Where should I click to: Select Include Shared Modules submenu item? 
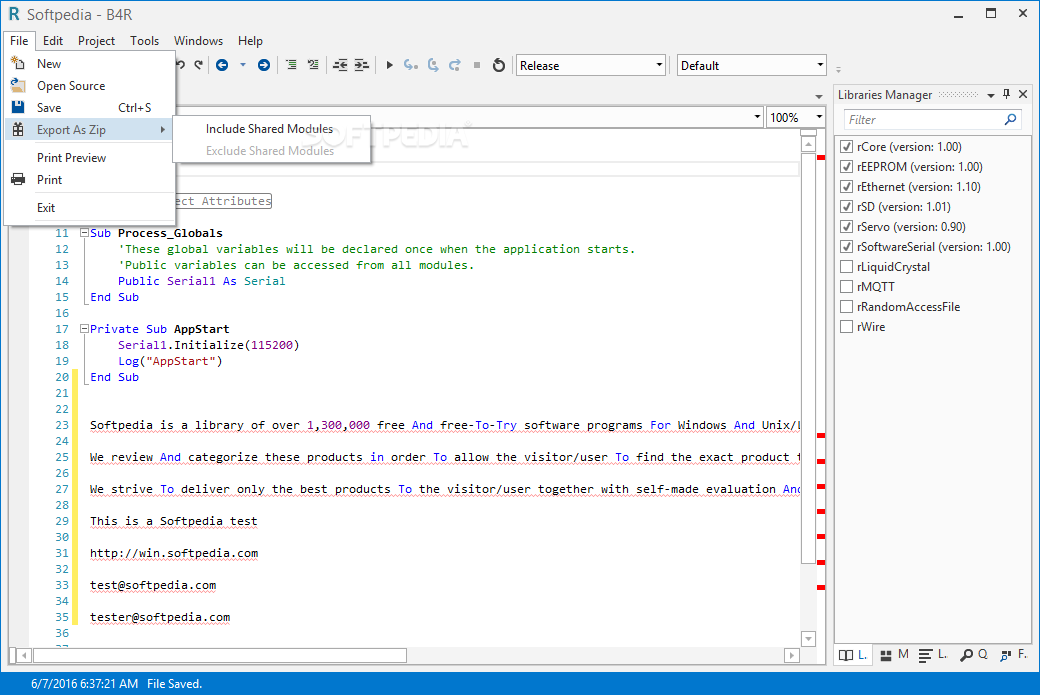[x=271, y=129]
